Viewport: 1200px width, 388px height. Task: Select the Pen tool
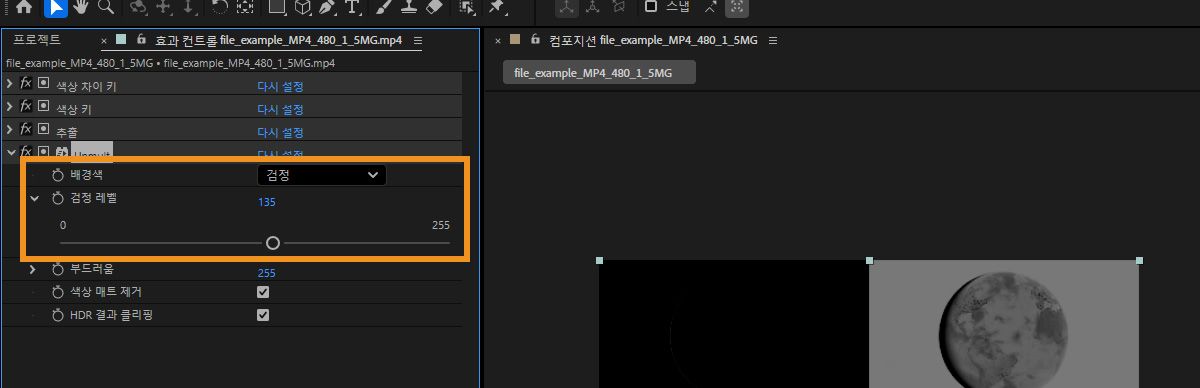328,7
